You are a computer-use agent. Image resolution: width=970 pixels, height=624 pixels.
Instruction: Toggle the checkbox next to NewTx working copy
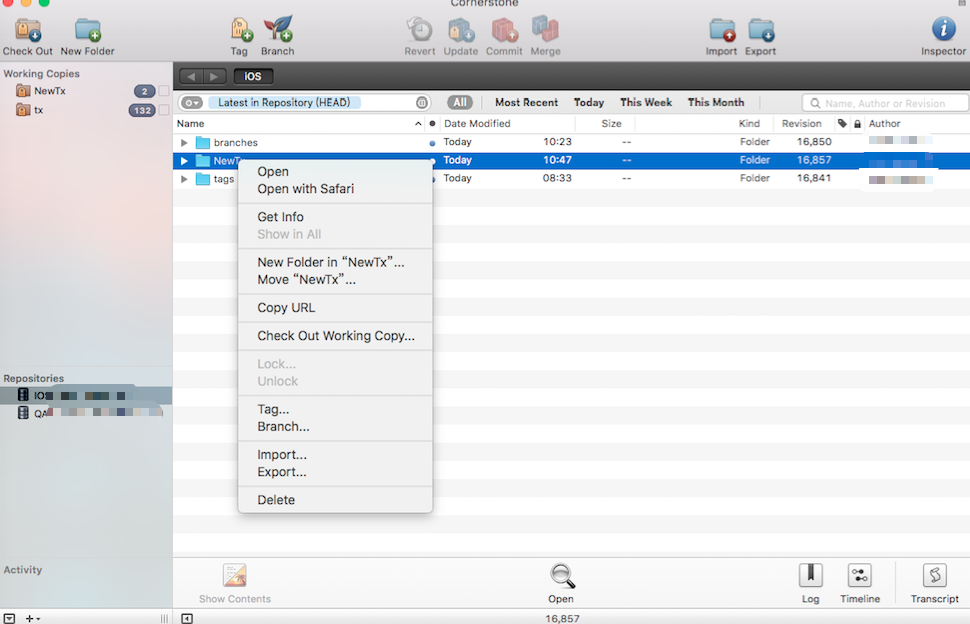(163, 91)
